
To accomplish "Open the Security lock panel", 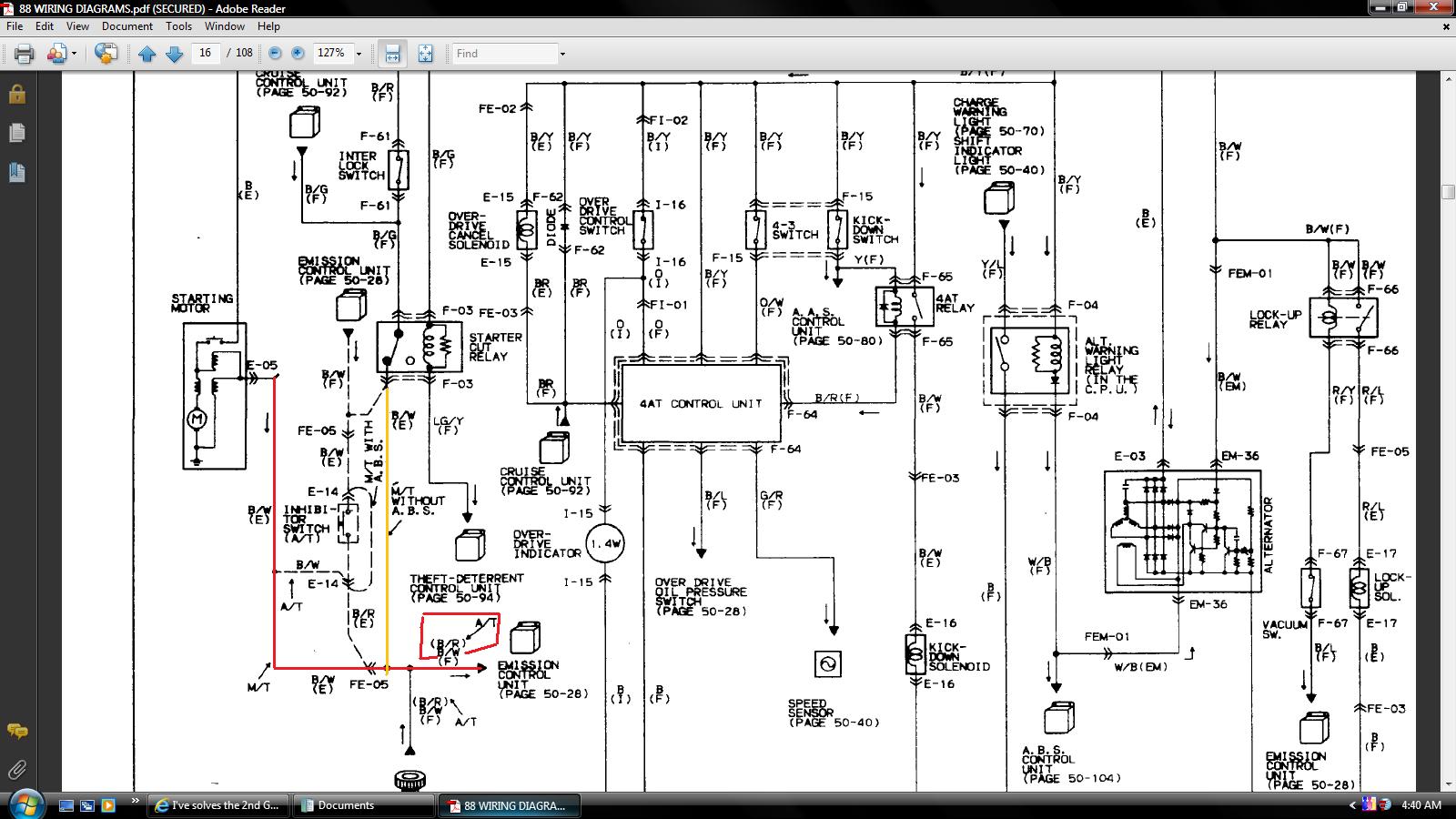I will click(x=16, y=95).
